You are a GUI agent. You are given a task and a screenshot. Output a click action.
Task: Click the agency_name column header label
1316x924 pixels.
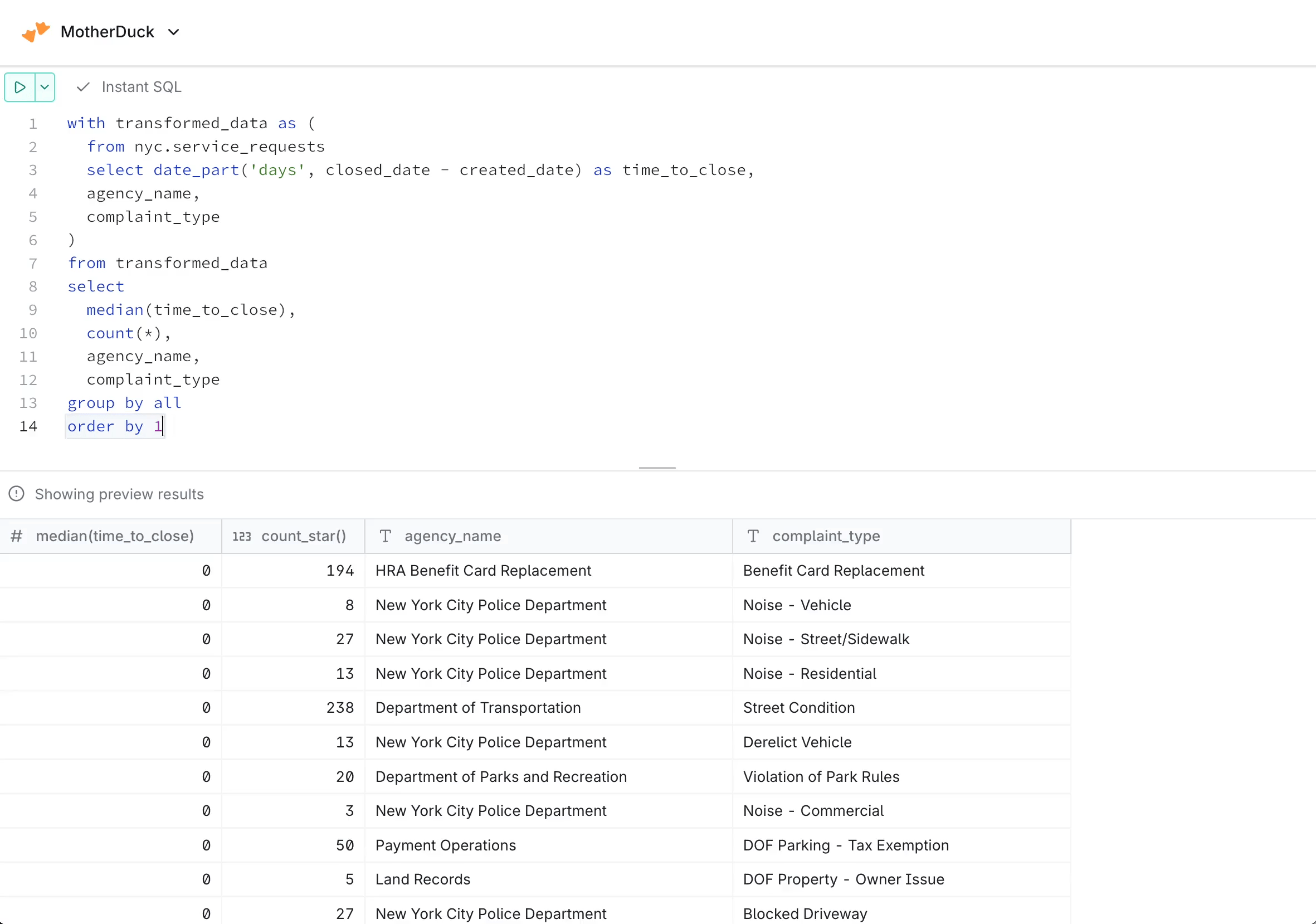pyautogui.click(x=452, y=536)
